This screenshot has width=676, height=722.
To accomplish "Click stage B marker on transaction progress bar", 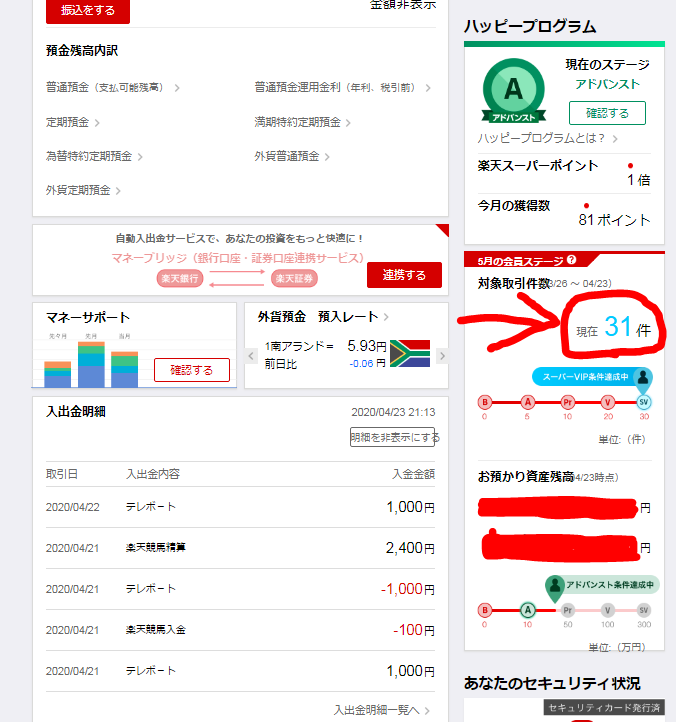I will tap(486, 402).
